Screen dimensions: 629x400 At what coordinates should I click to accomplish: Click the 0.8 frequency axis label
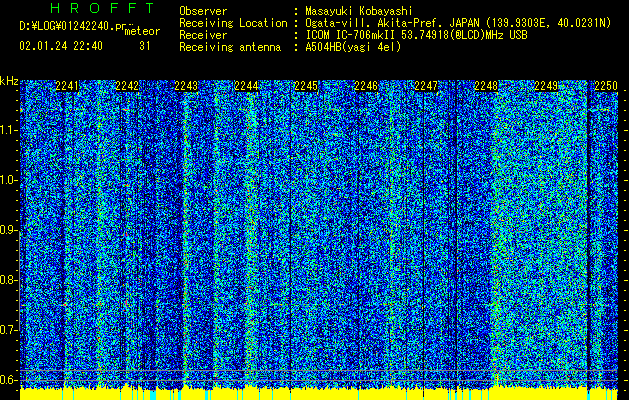(8, 280)
